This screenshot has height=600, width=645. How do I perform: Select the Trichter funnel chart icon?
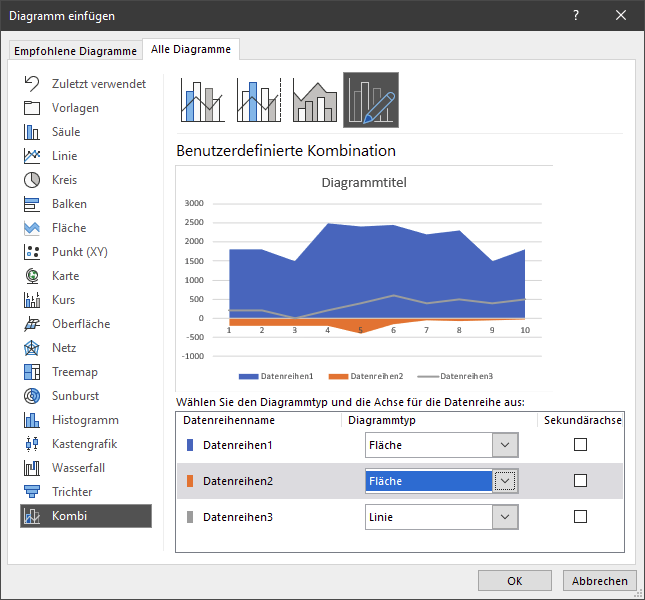pyautogui.click(x=32, y=492)
